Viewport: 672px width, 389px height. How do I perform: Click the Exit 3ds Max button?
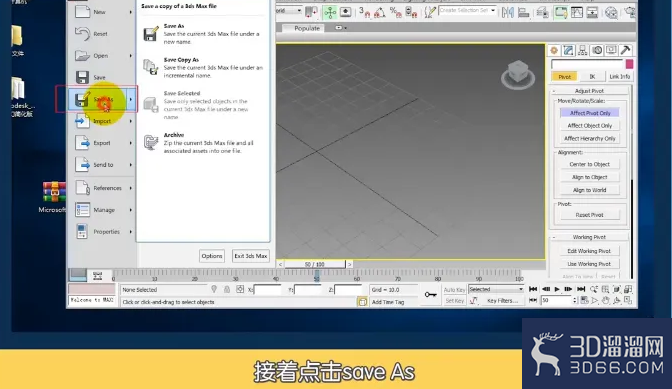251,256
